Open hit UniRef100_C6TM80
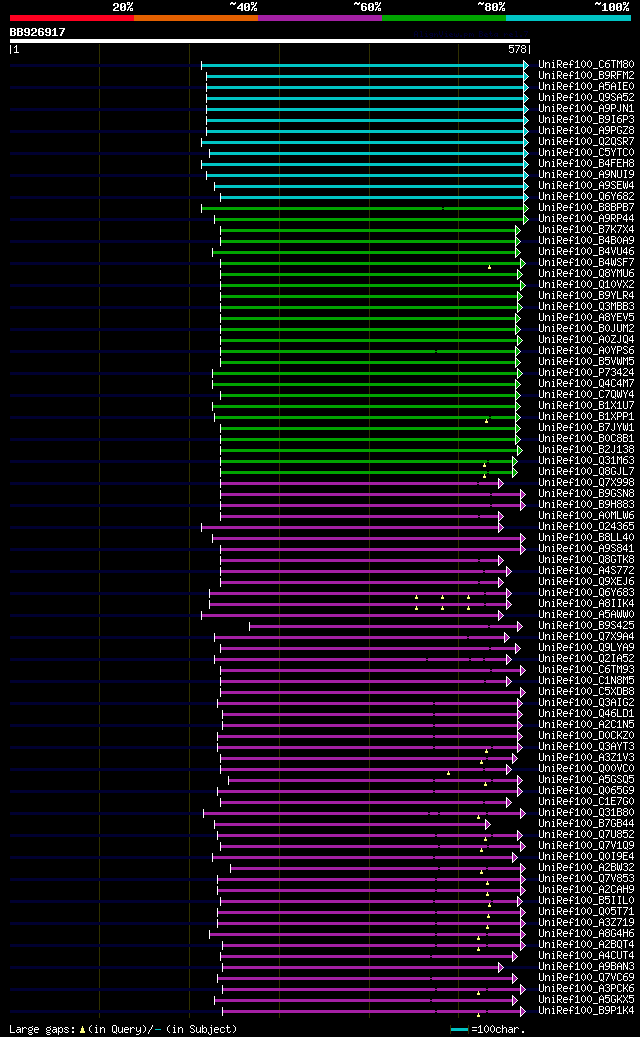This screenshot has height=1037, width=640. pos(586,65)
